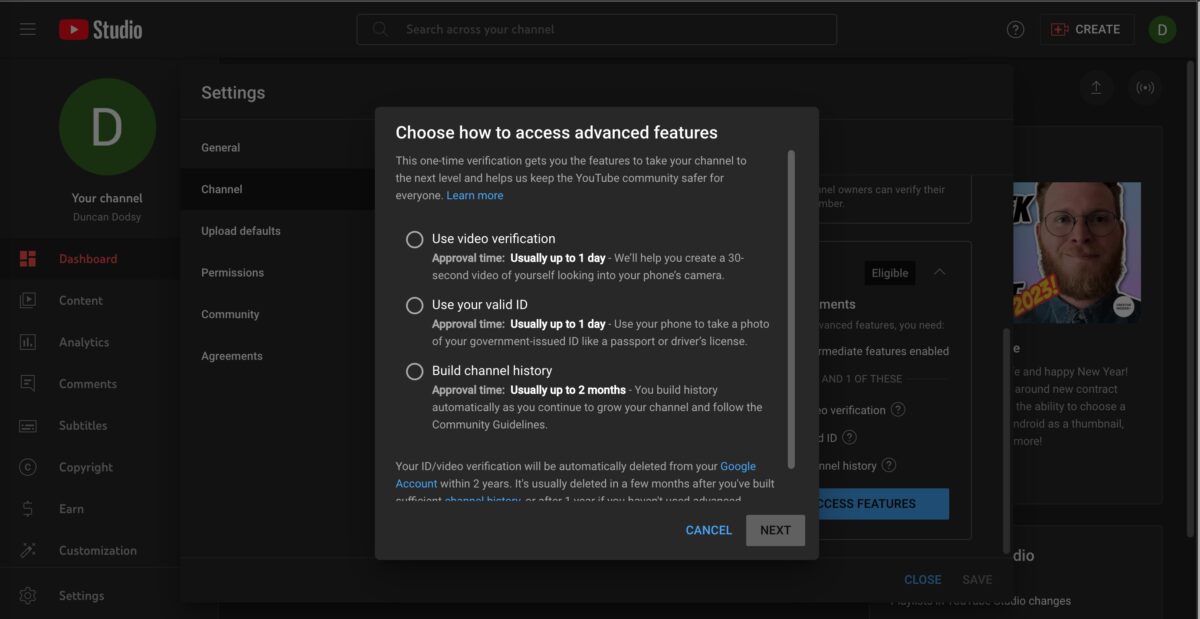This screenshot has height=619, width=1200.
Task: Open Comments from the sidebar icon
Action: pos(28,384)
